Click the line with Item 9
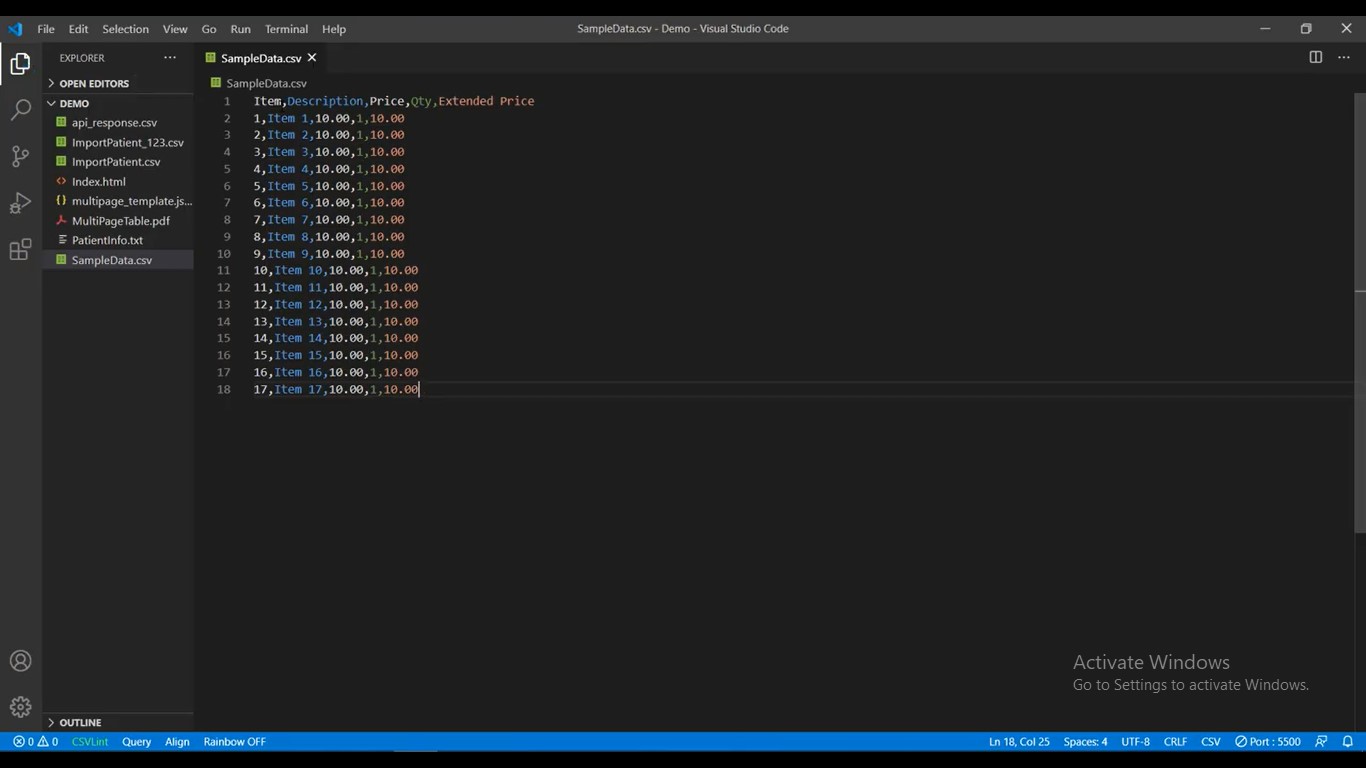The height and width of the screenshot is (768, 1366). [329, 254]
